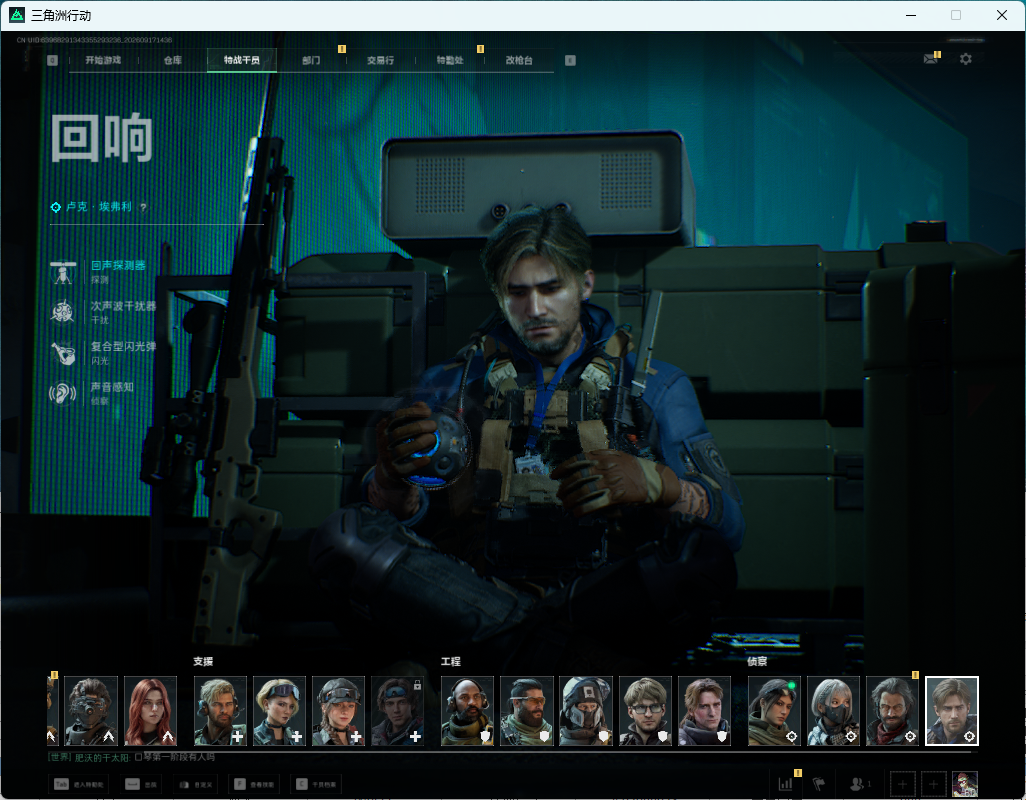This screenshot has height=800, width=1026.
Task: Select the operator wearing night-vision goggles
Action: [91, 711]
